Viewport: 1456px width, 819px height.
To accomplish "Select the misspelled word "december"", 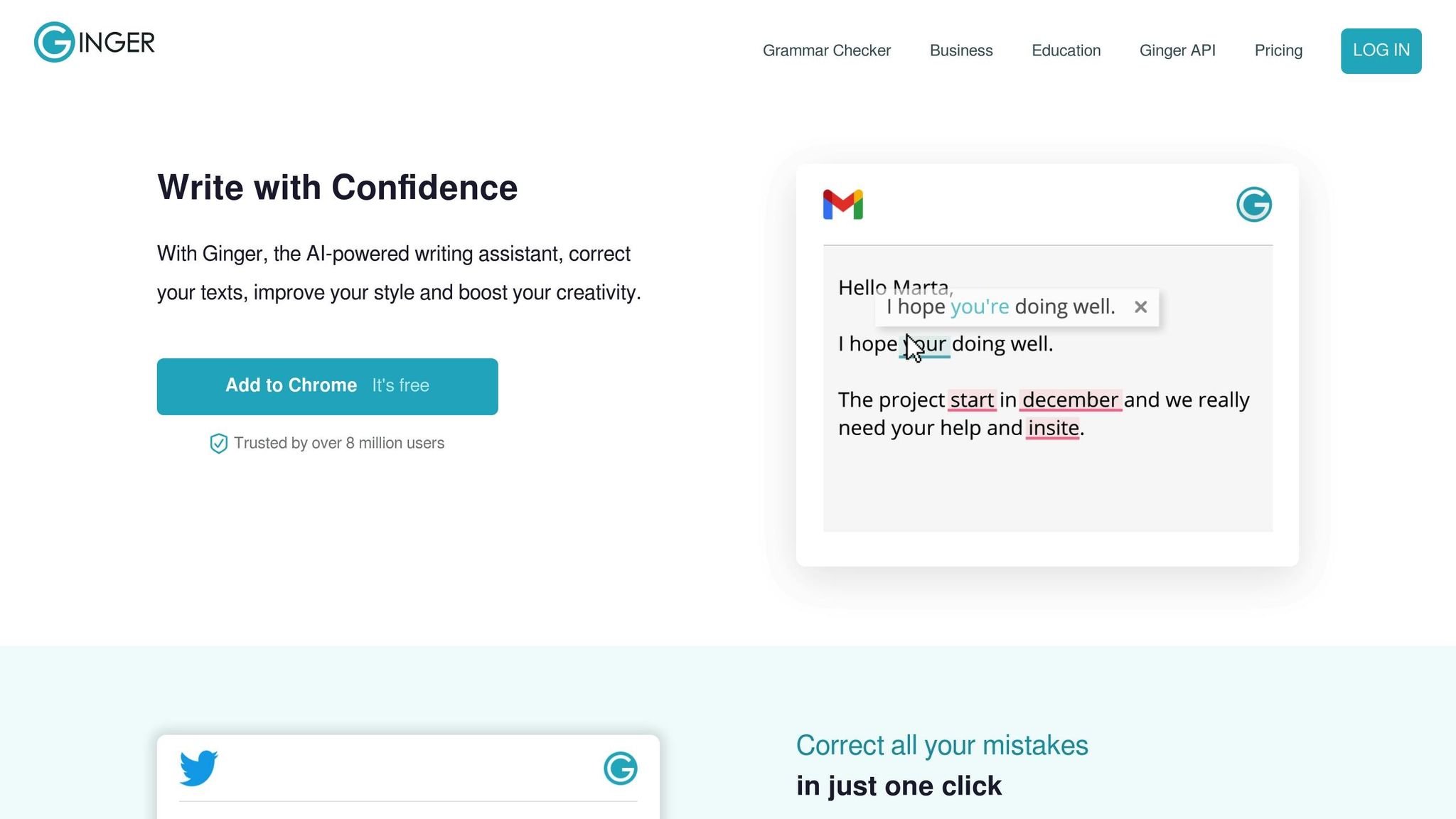I will point(1070,400).
